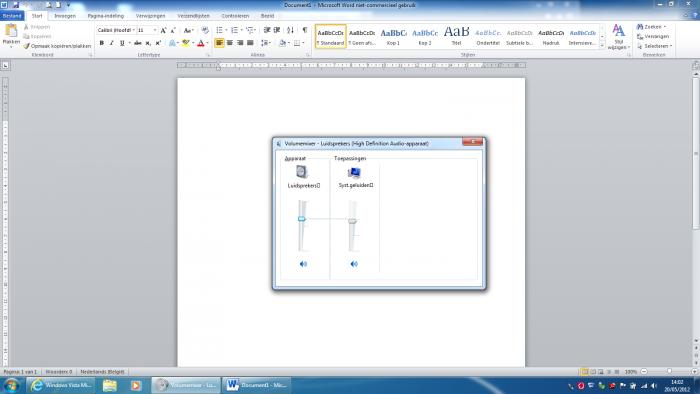700x394 pixels.
Task: Toggle Bold formatting
Action: coord(102,43)
